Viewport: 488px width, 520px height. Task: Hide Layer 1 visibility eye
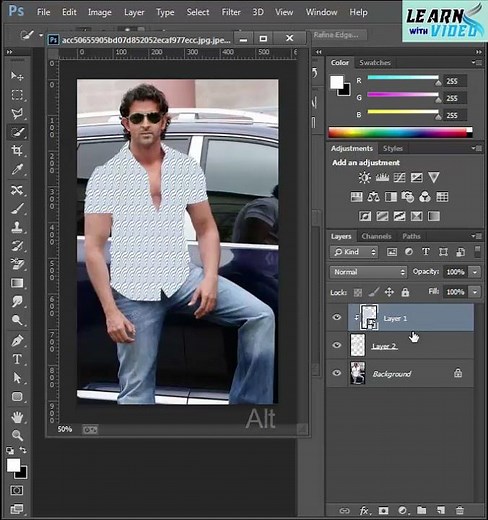click(337, 317)
